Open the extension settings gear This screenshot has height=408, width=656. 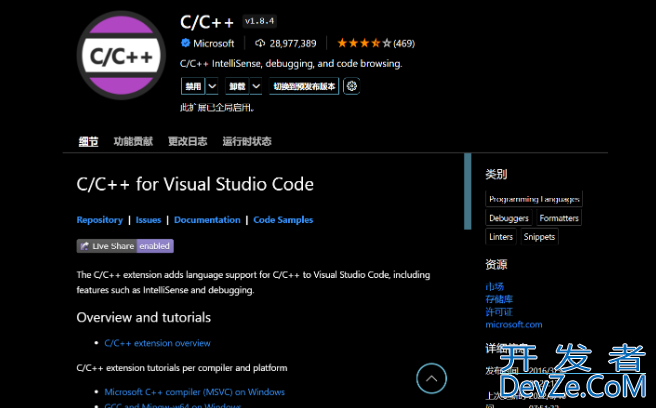click(351, 87)
